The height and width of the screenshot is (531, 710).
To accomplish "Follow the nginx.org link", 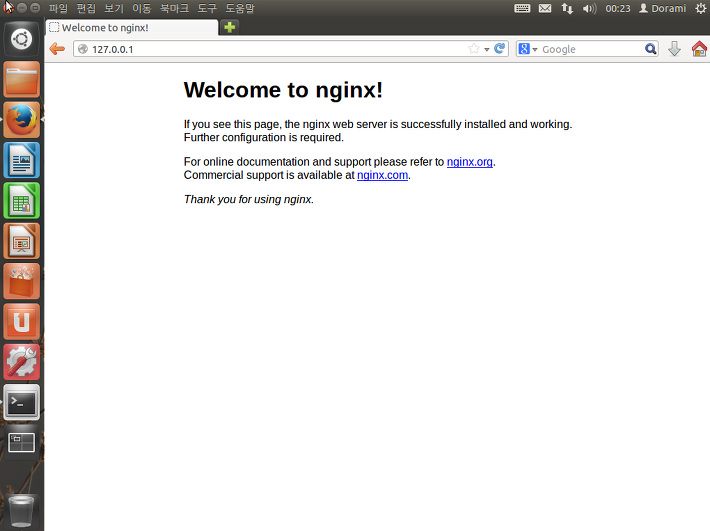I will 470,162.
